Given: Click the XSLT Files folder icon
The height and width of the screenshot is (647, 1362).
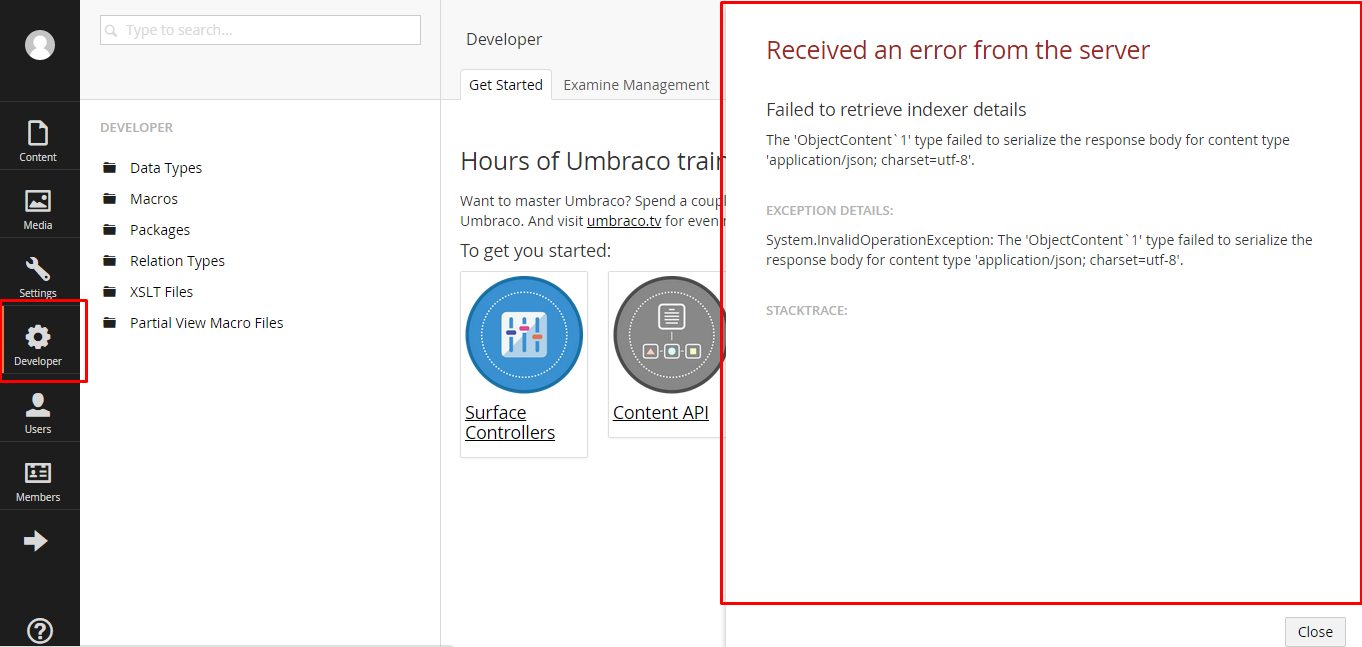Looking at the screenshot, I should click(110, 292).
